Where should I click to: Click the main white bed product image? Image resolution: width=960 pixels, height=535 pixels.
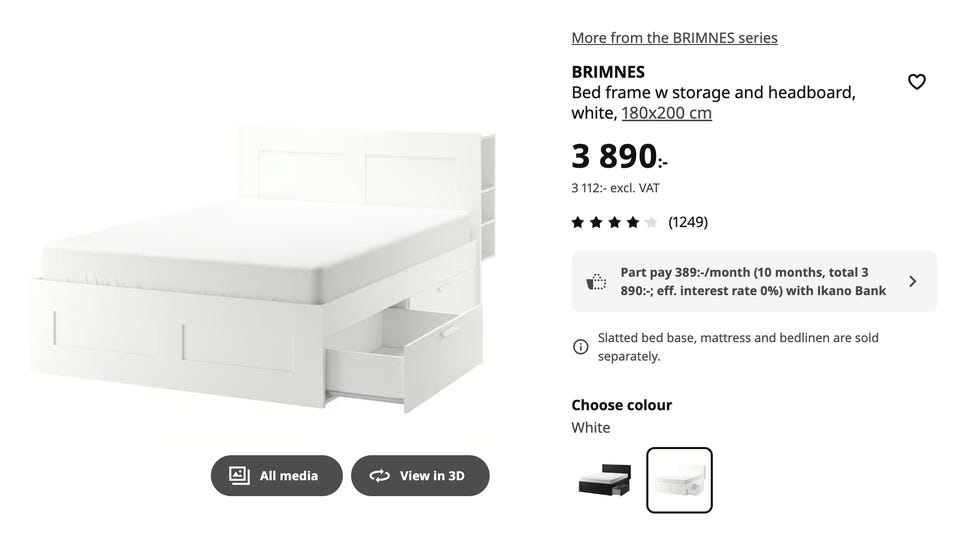263,269
